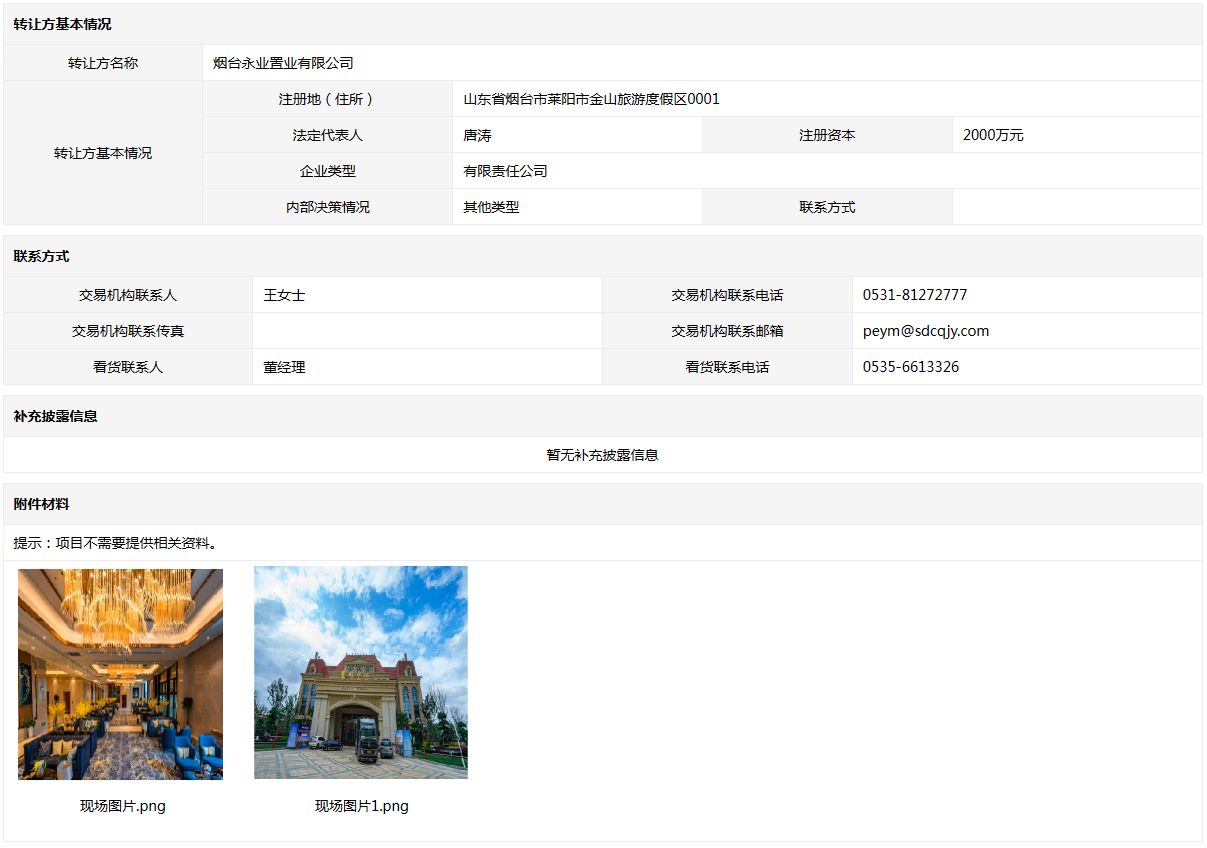Click the phone number 0531-81272777
Screen dimensions: 1207x848
click(x=914, y=295)
